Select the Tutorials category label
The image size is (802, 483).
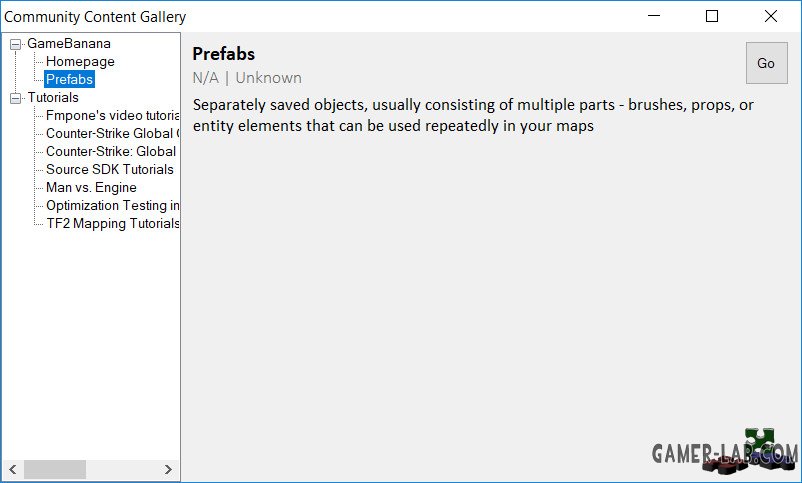pos(53,97)
